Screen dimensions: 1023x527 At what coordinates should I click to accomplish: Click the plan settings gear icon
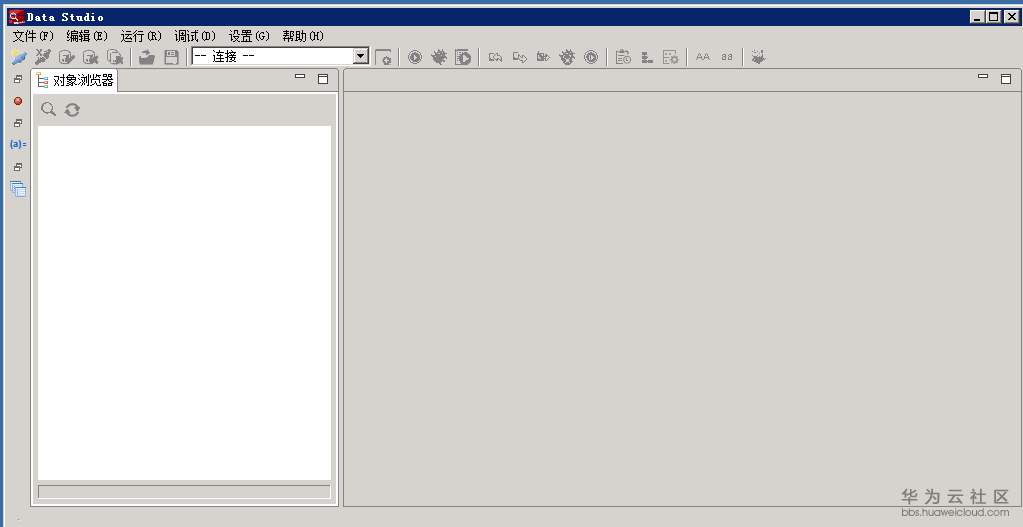(x=671, y=57)
